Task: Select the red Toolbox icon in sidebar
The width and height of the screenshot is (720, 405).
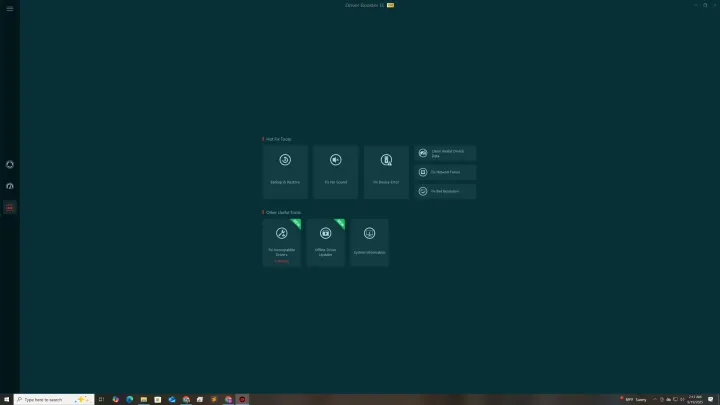Action: coord(10,208)
